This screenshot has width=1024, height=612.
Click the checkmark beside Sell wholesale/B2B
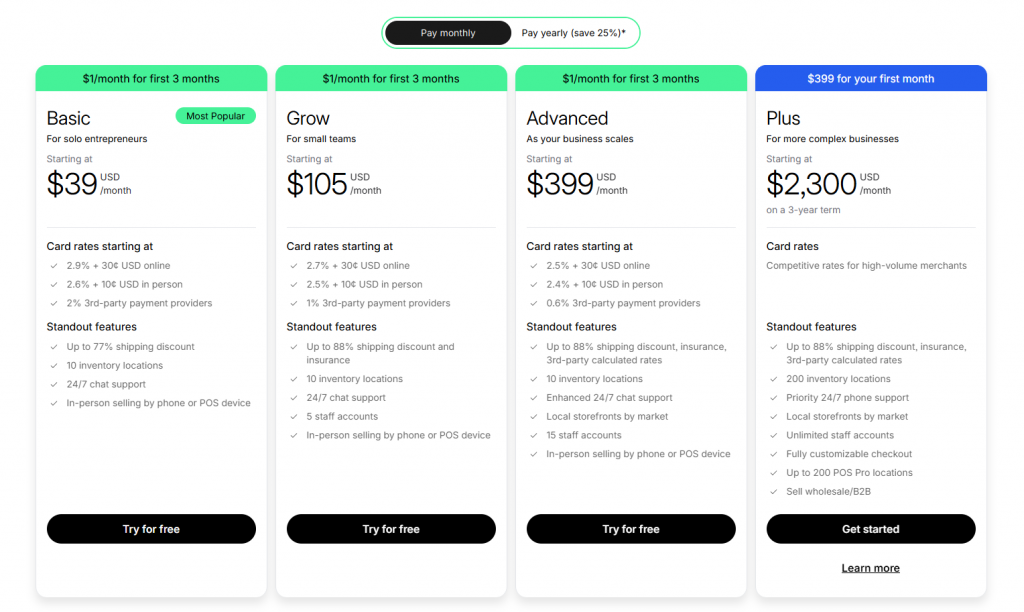(771, 492)
